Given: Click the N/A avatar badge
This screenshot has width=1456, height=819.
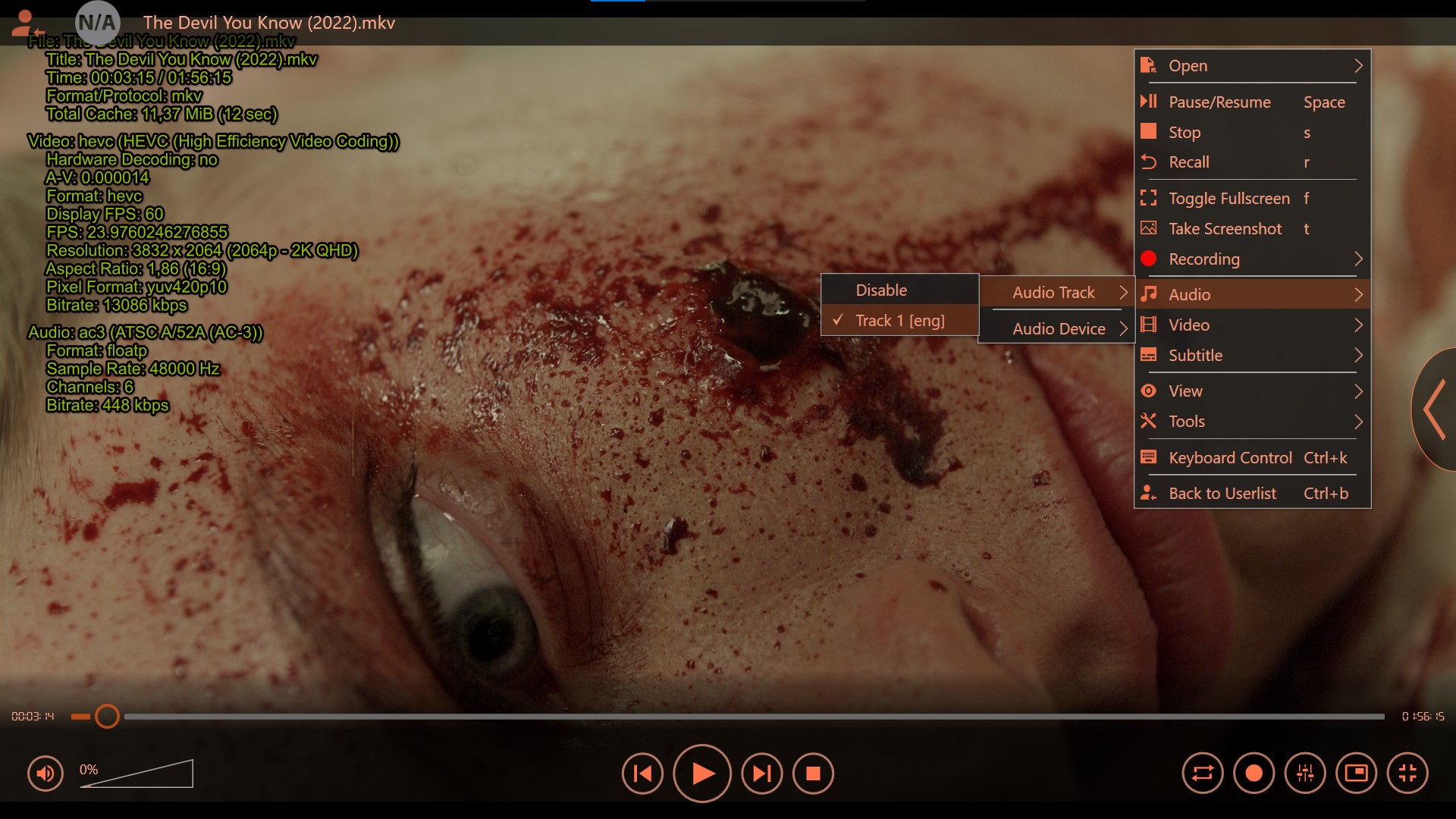Looking at the screenshot, I should click(x=97, y=23).
